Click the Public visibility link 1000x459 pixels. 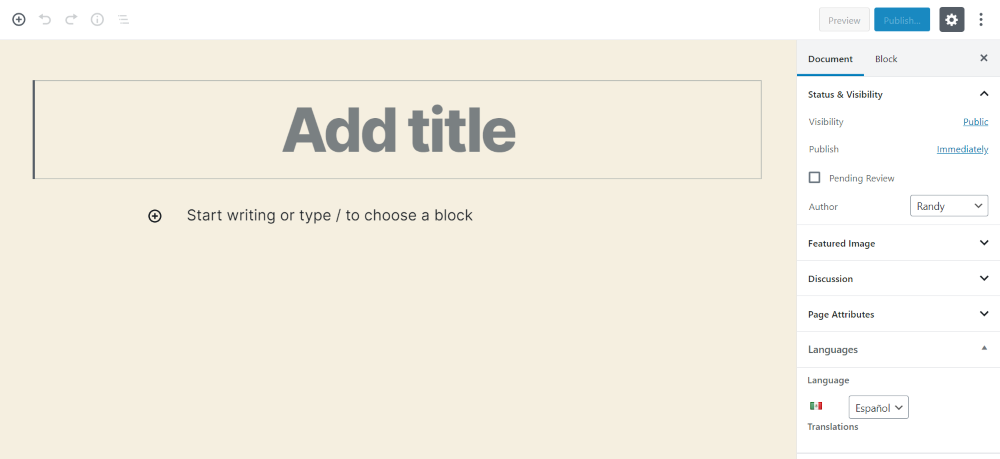point(975,122)
